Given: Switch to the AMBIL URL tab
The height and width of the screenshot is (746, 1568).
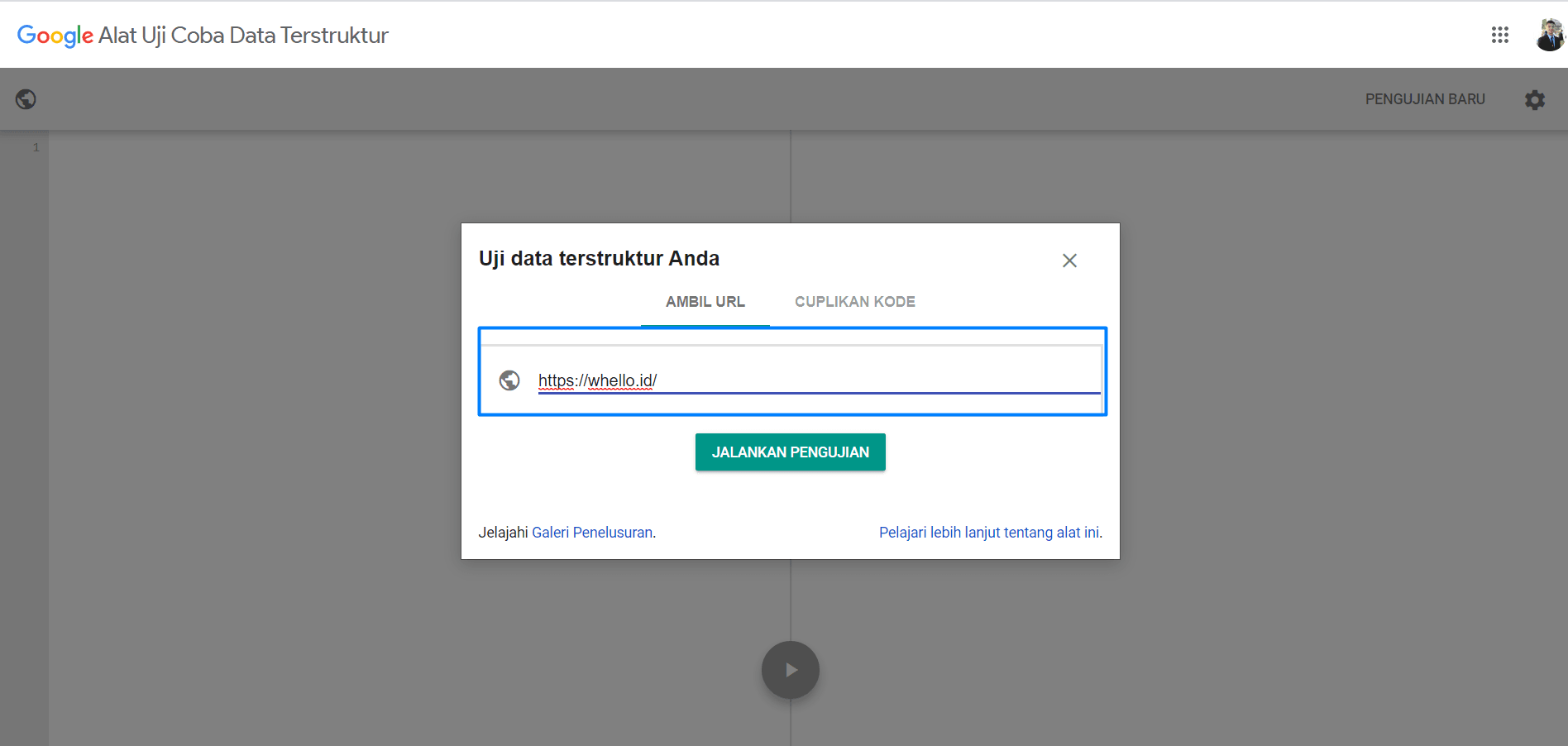Looking at the screenshot, I should point(705,302).
